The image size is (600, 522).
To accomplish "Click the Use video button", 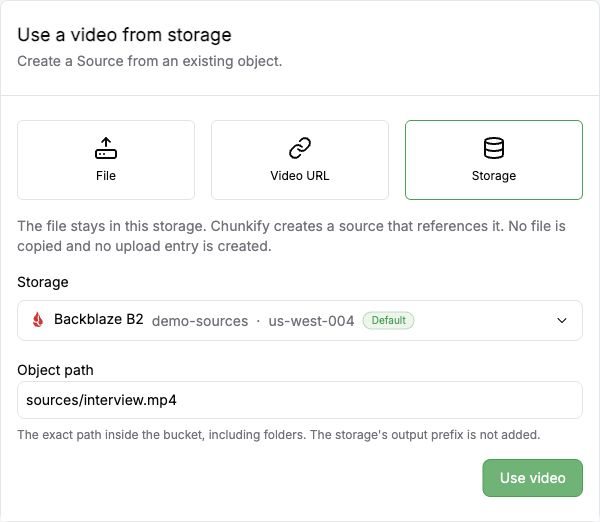I will click(x=532, y=478).
